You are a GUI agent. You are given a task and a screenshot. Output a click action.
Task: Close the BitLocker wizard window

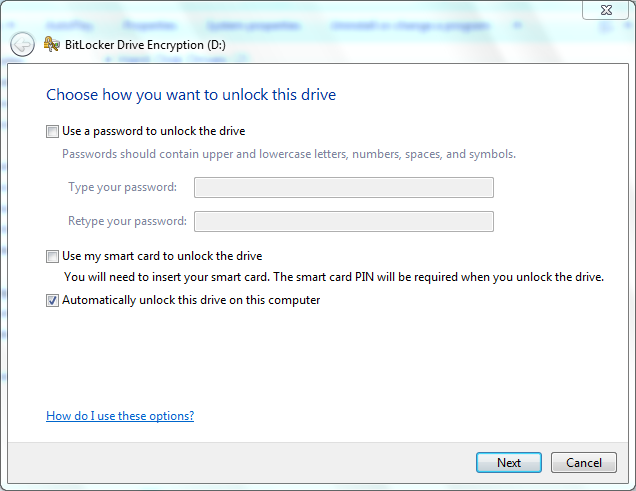[x=606, y=10]
